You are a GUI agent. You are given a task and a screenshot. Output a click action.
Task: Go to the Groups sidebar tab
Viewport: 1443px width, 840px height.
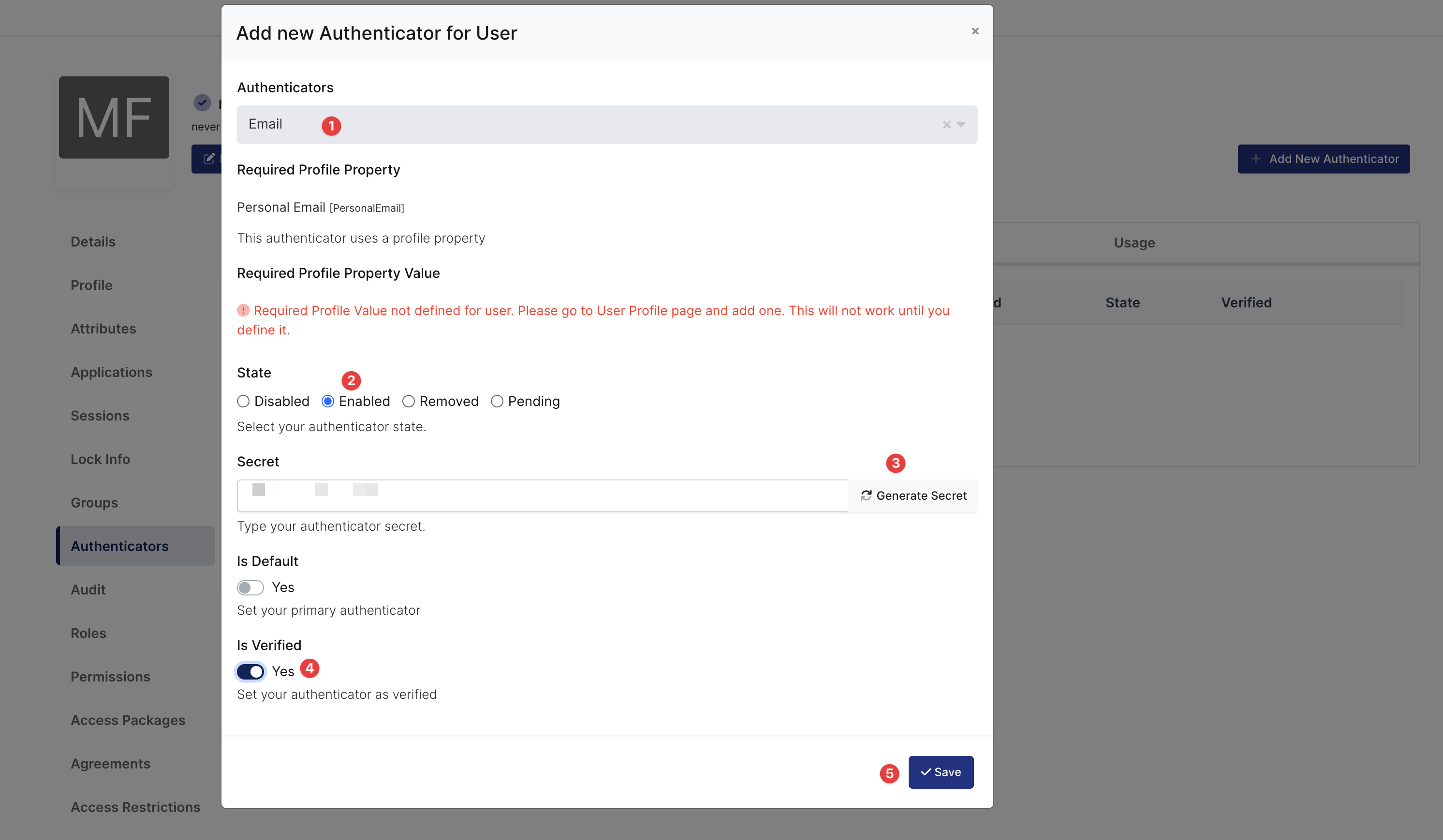click(94, 503)
